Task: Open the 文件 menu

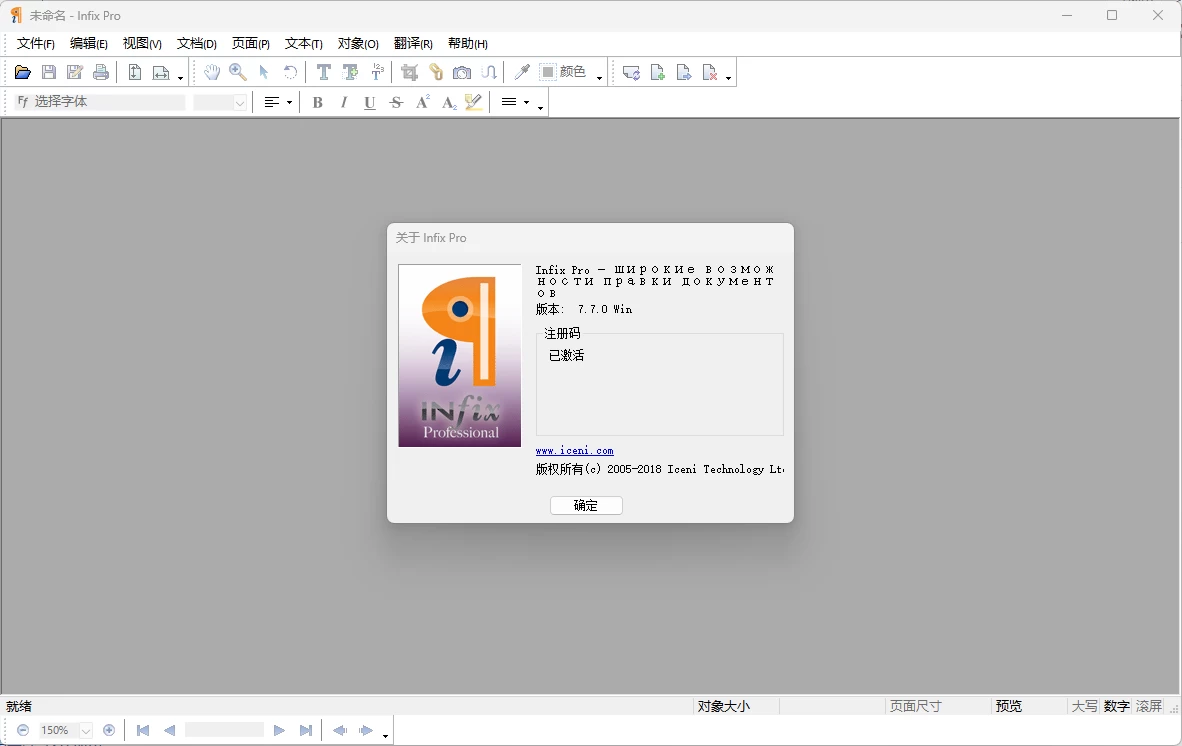Action: pyautogui.click(x=36, y=44)
